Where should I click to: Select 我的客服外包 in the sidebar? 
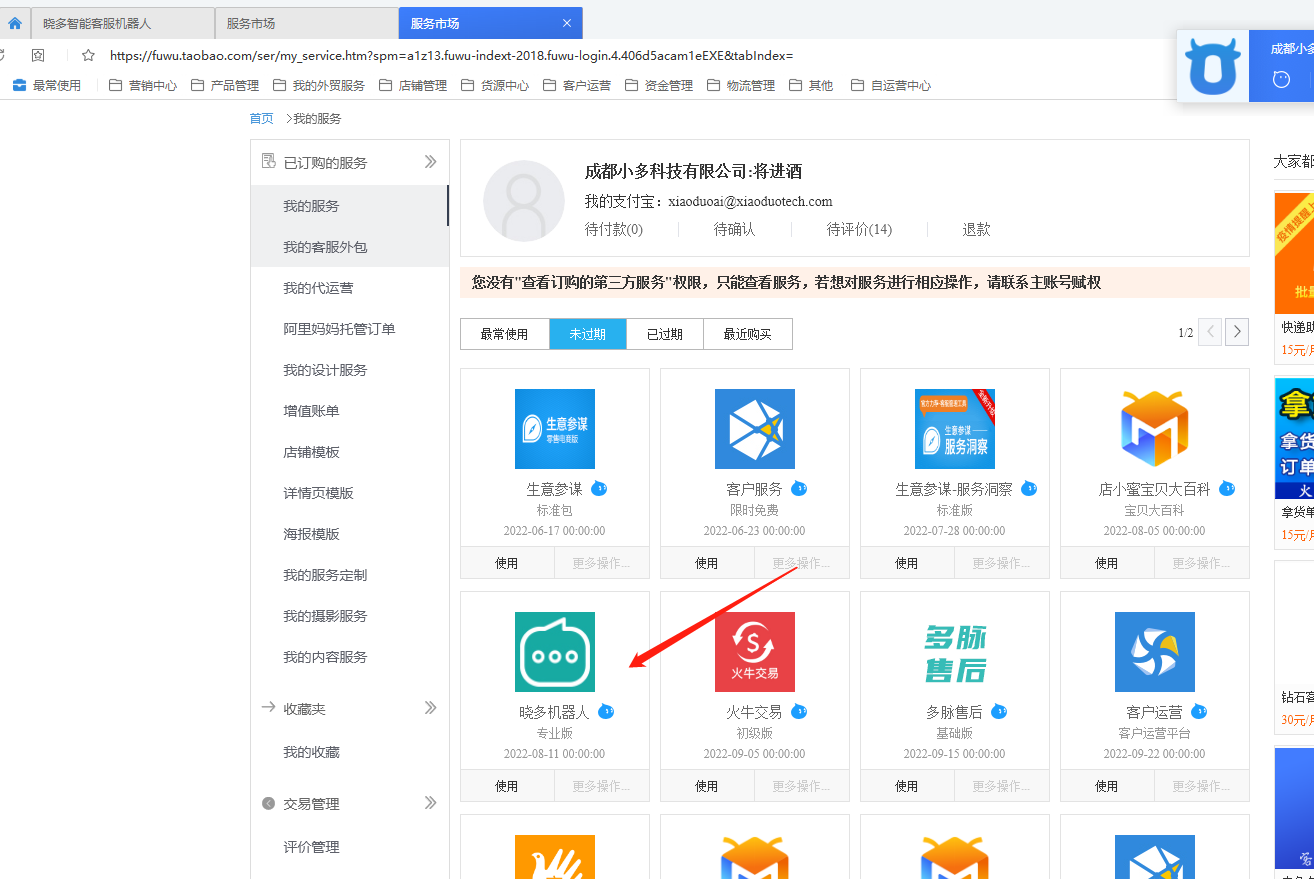point(349,247)
